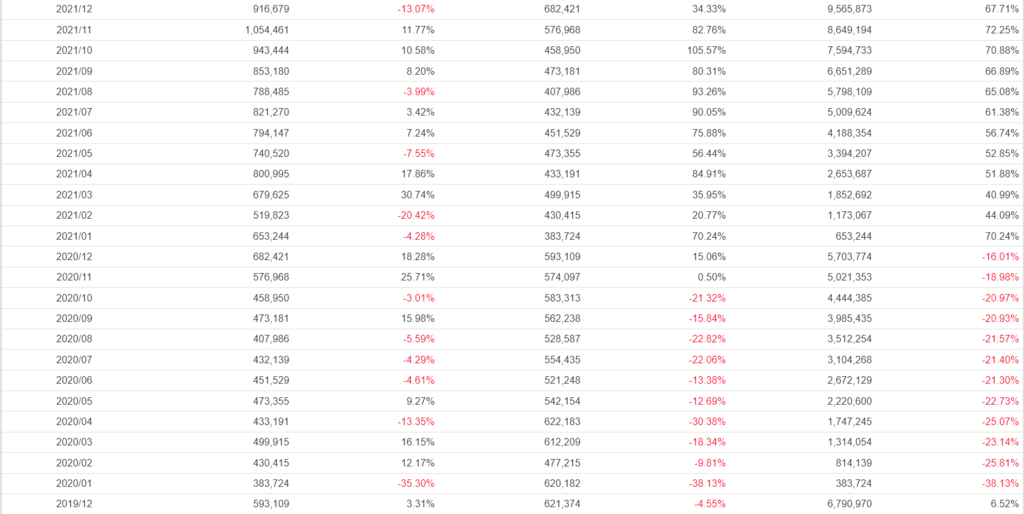1024x514 pixels.
Task: Click the 1,314,054 cumulative for 2020/03
Action: coord(850,442)
